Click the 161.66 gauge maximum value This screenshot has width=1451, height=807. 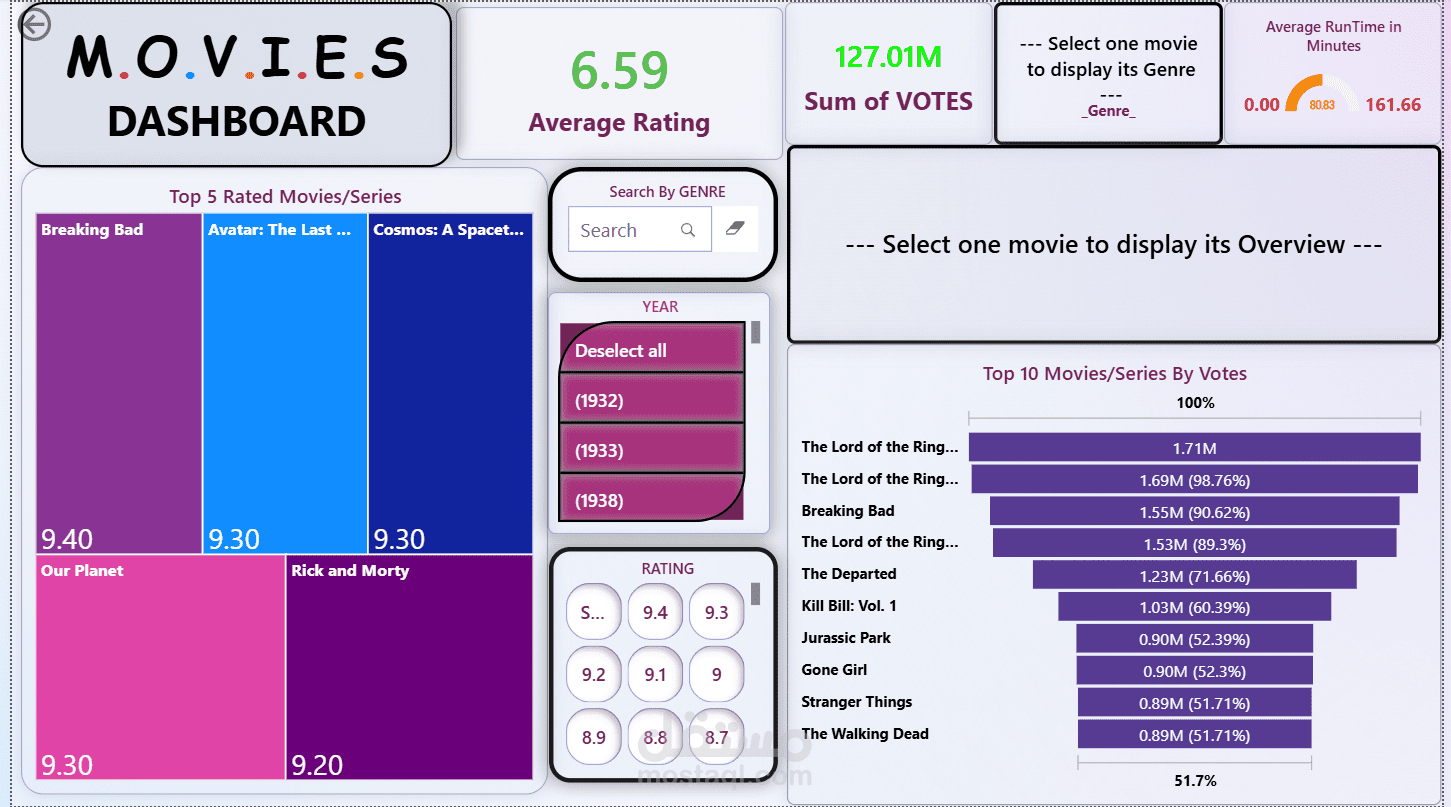1392,104
